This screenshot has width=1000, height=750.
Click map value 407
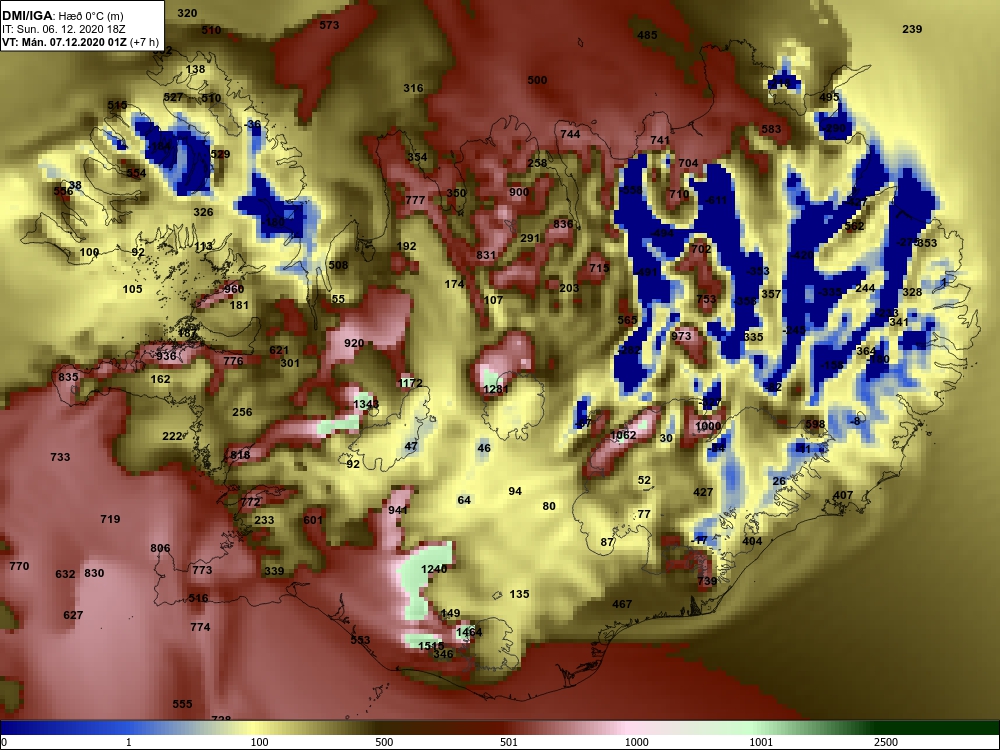point(843,496)
